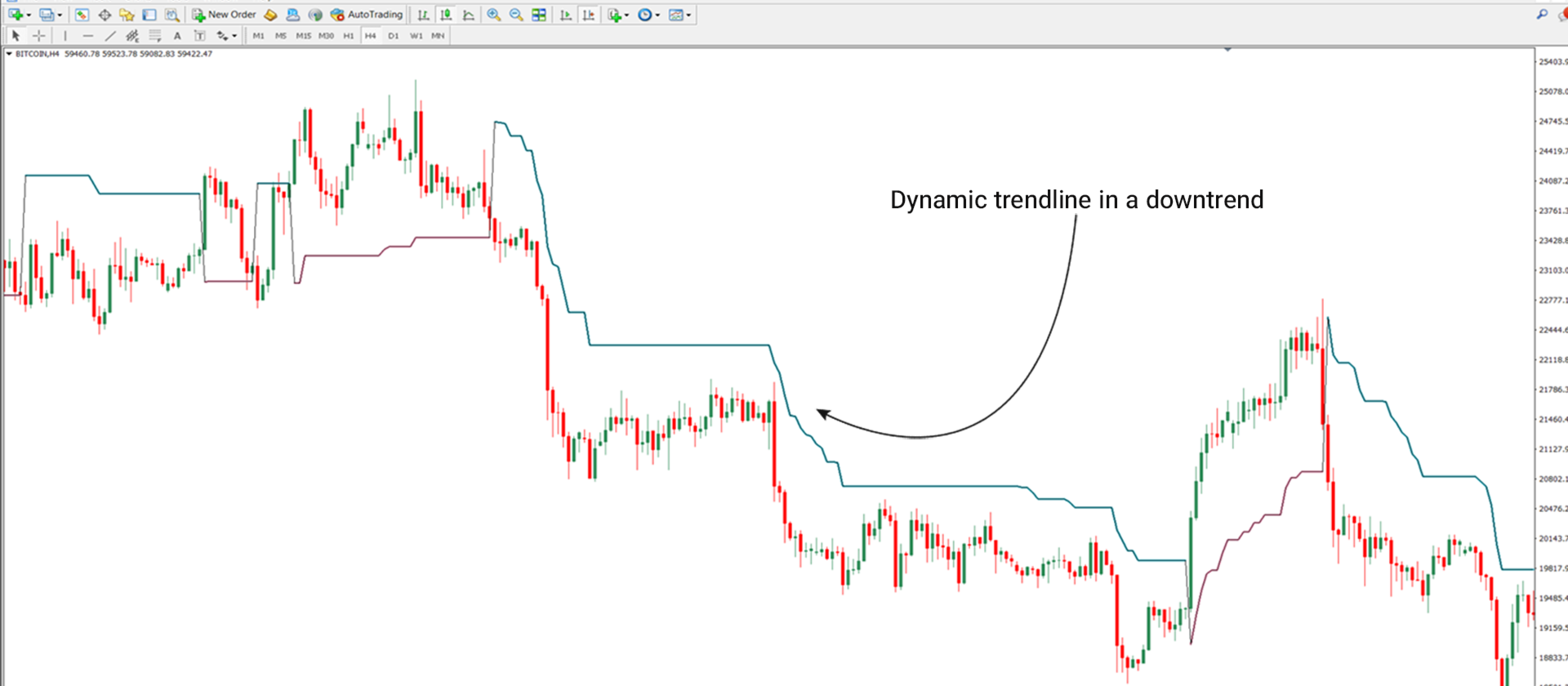This screenshot has height=686, width=1568.
Task: Tile chart windows icon
Action: point(539,15)
